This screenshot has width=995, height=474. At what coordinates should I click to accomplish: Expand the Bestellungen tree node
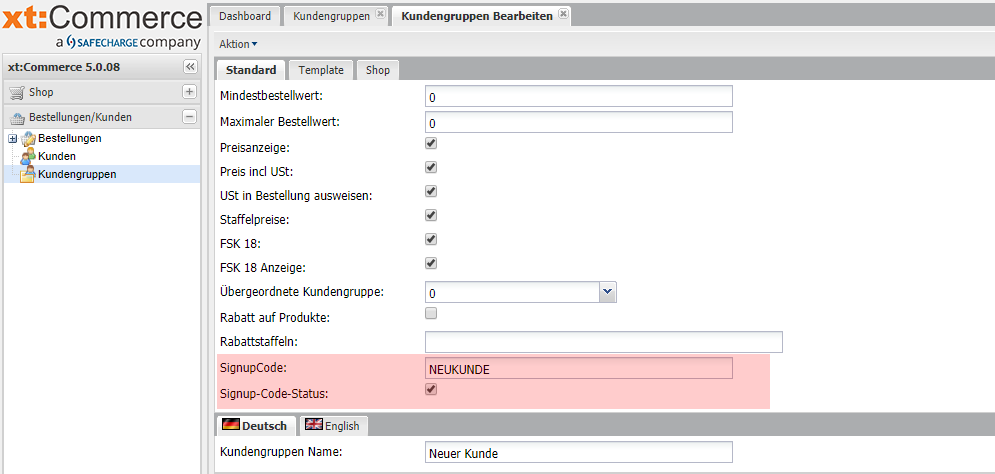pyautogui.click(x=12, y=139)
